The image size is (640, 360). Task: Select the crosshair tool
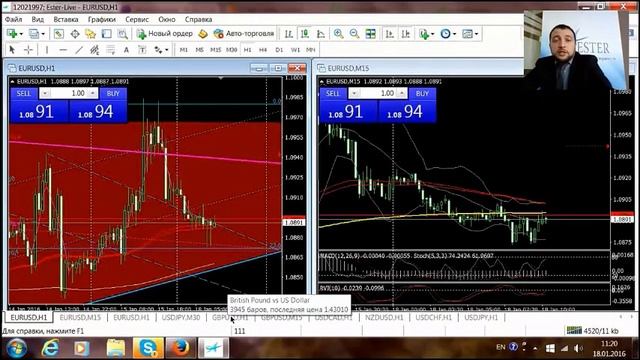28,50
